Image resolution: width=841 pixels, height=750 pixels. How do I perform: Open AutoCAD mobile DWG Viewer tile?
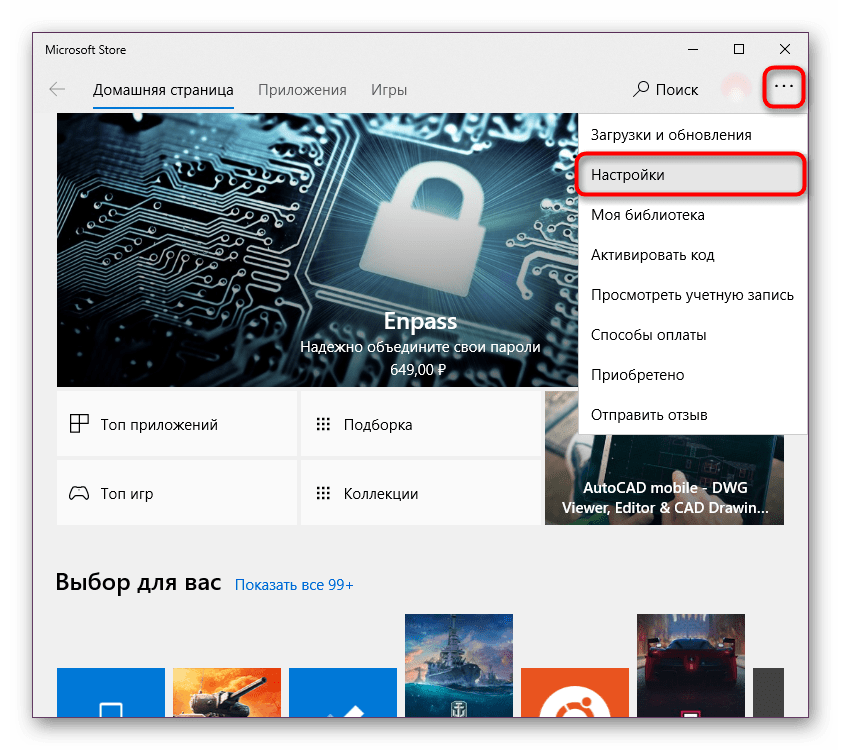tap(664, 480)
